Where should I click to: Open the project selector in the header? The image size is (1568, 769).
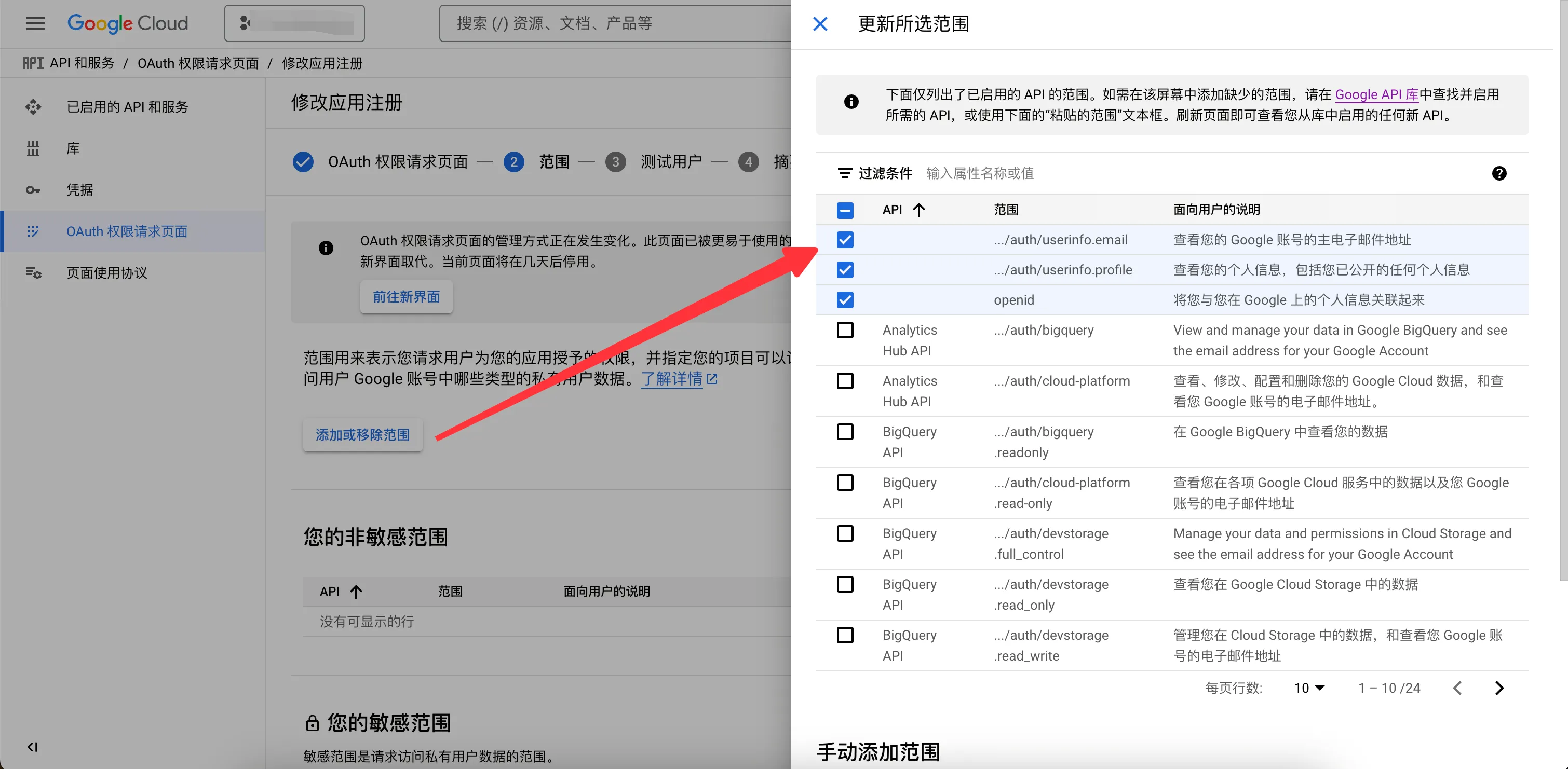(x=294, y=23)
